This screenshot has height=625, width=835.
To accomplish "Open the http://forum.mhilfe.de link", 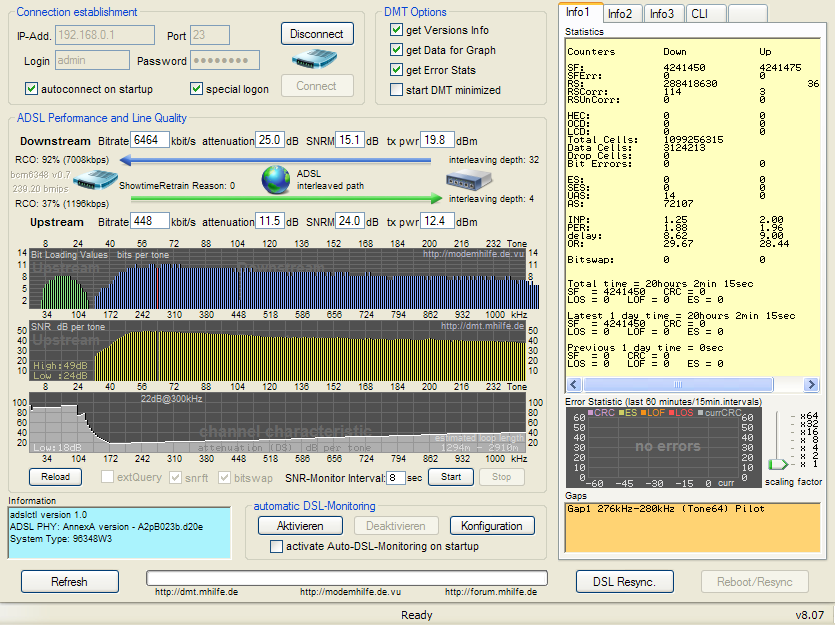I will point(490,592).
